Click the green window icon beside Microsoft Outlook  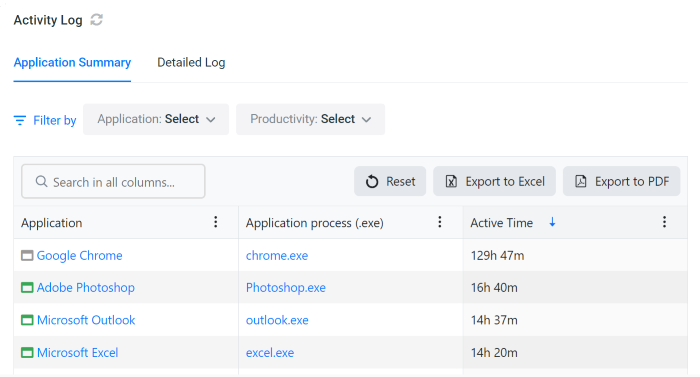click(27, 320)
